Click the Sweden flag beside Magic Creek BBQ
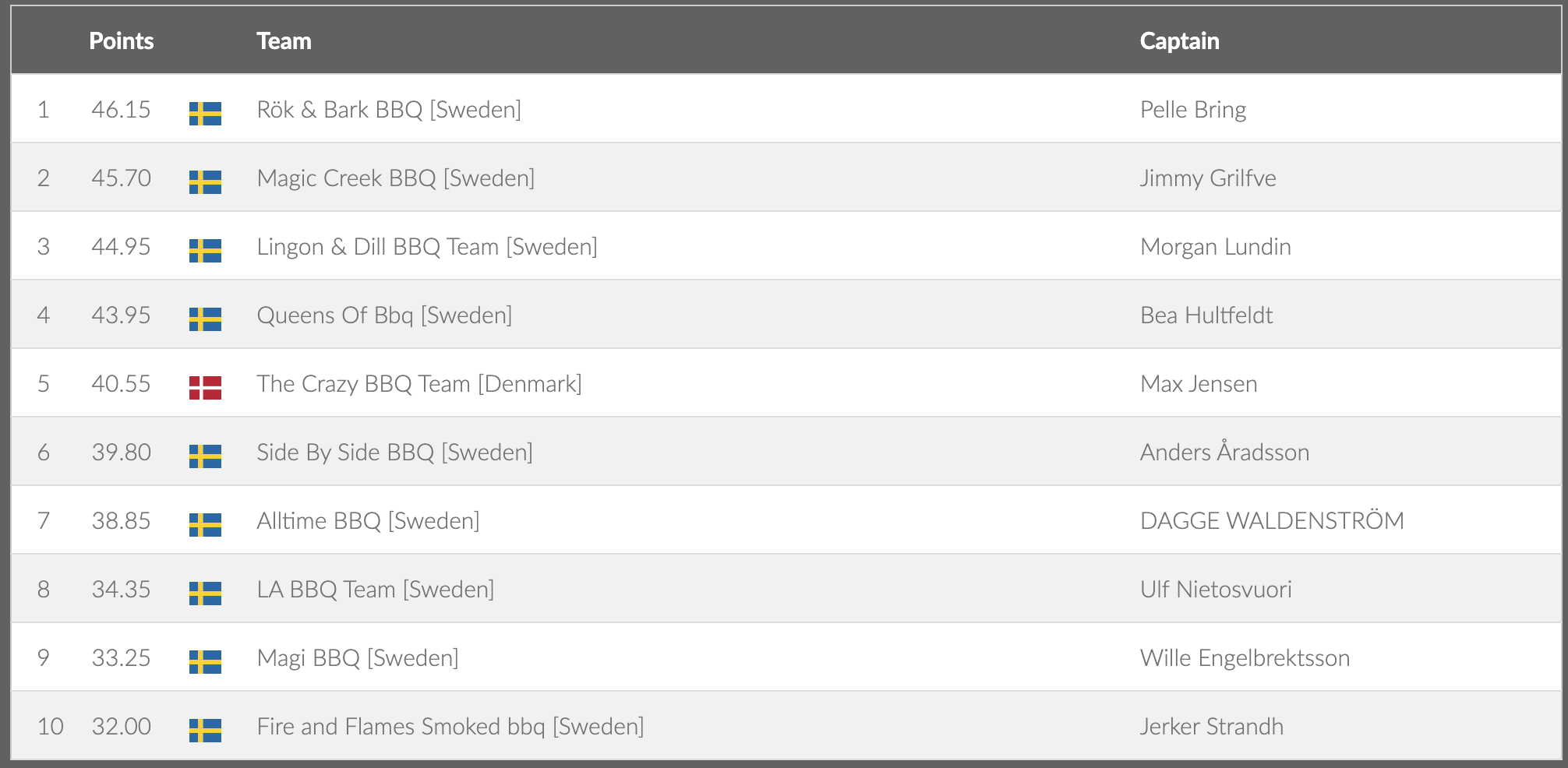The width and height of the screenshot is (1568, 768). pos(205,182)
